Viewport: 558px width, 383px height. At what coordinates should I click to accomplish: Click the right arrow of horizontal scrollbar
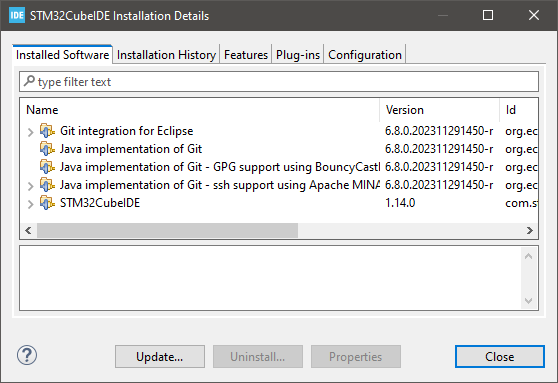530,231
